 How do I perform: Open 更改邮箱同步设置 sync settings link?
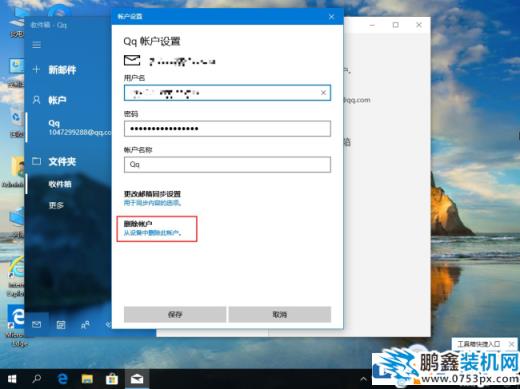152,198
